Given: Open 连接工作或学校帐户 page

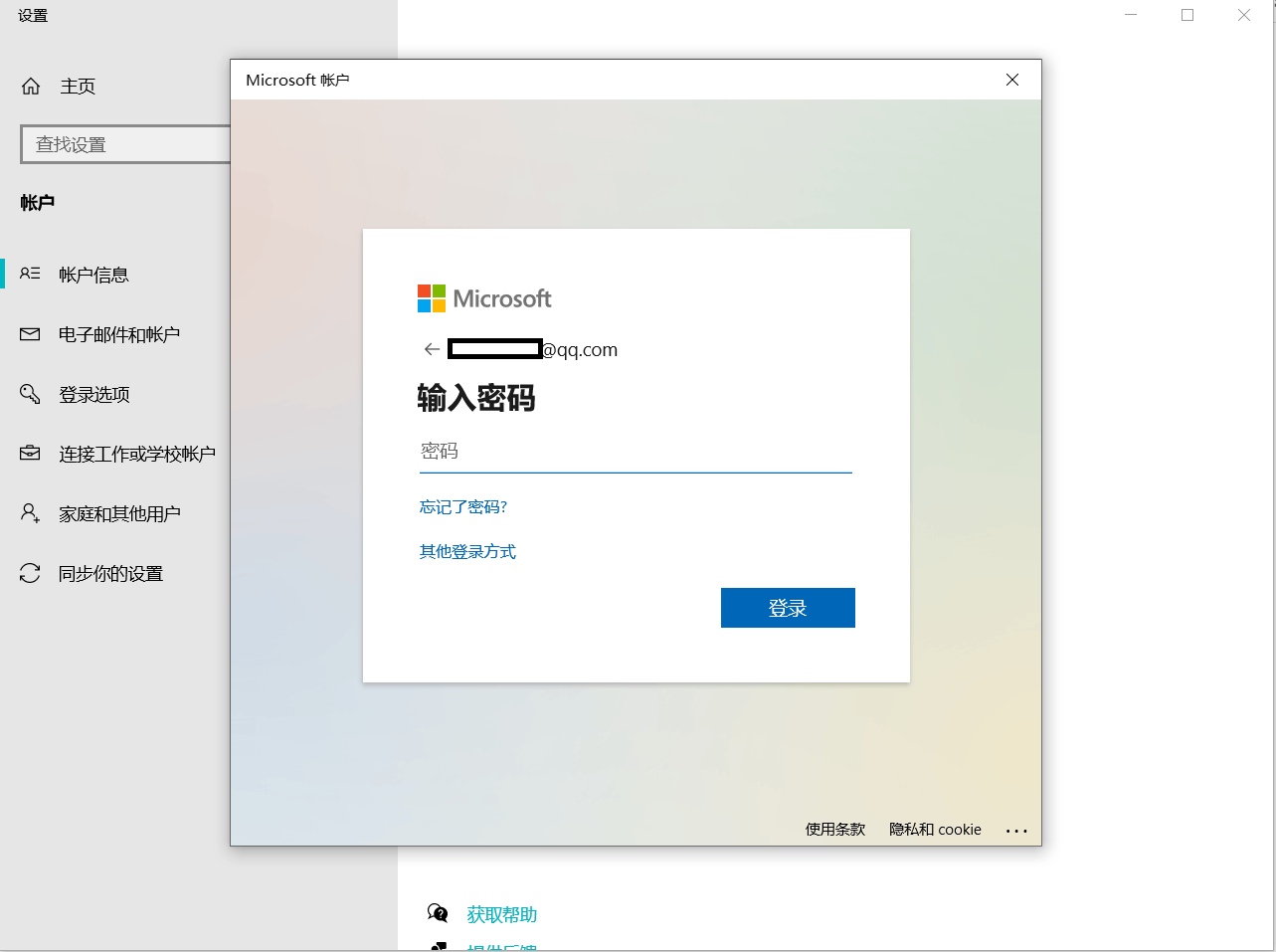Looking at the screenshot, I should point(137,454).
